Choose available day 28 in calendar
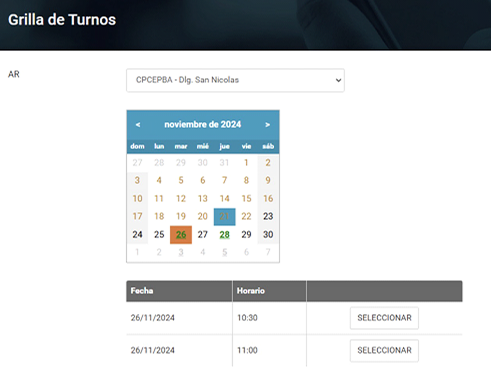This screenshot has width=491, height=377. coord(224,235)
